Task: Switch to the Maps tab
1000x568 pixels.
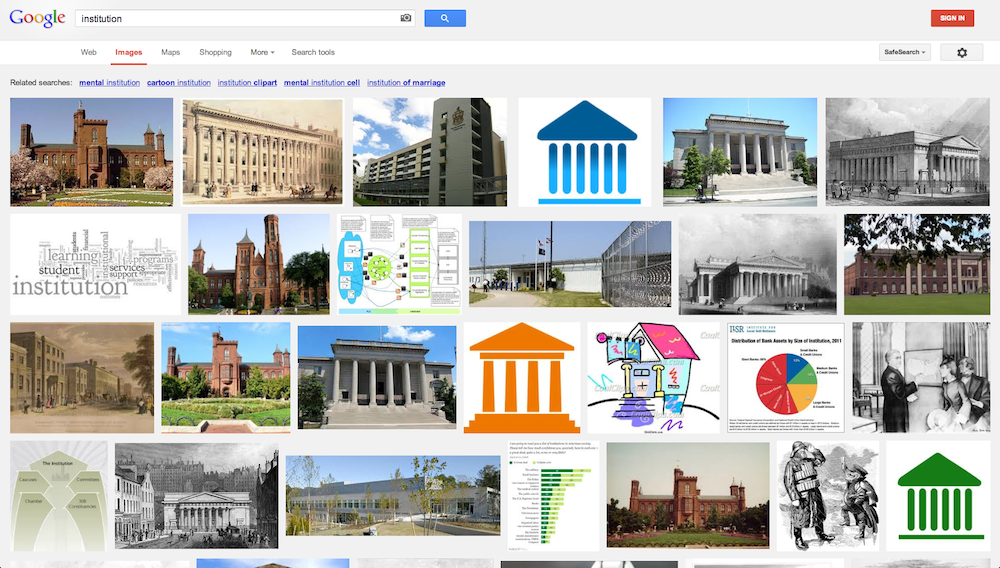Action: 171,52
